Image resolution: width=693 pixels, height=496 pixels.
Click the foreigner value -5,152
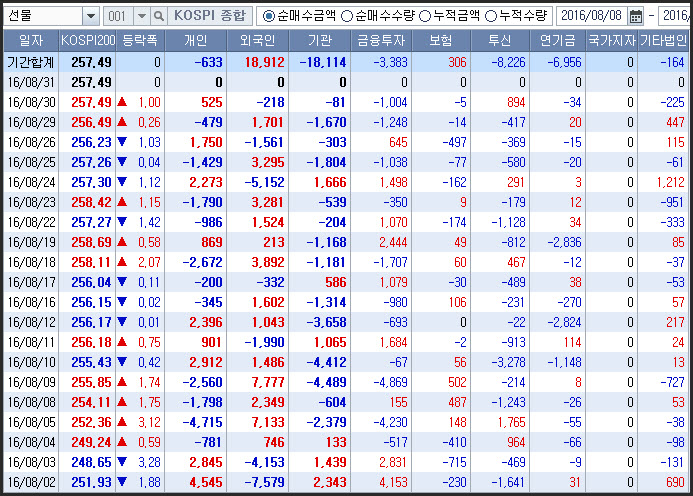pos(264,182)
